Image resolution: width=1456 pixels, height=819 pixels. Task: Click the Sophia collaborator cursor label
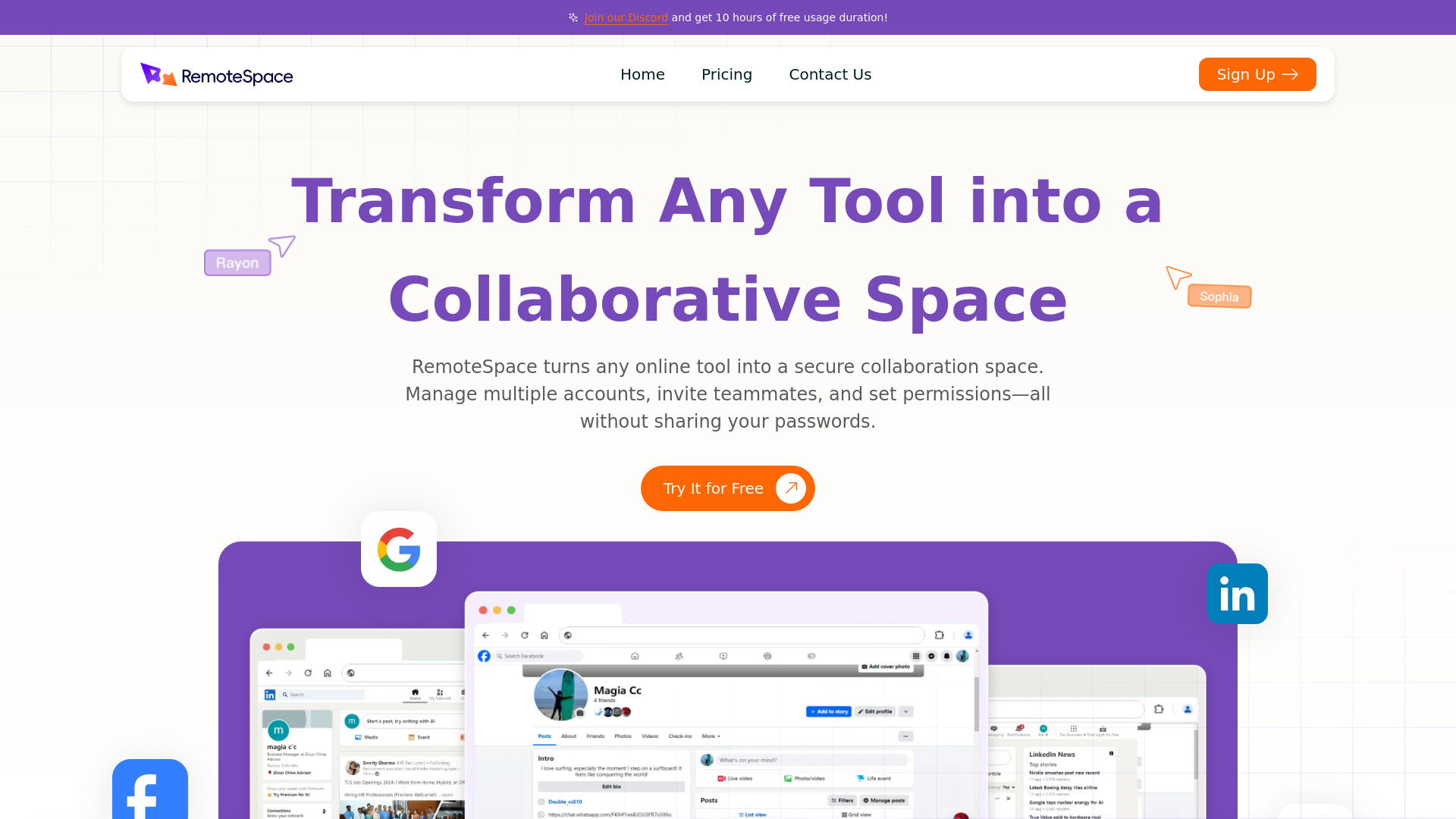[x=1219, y=296]
